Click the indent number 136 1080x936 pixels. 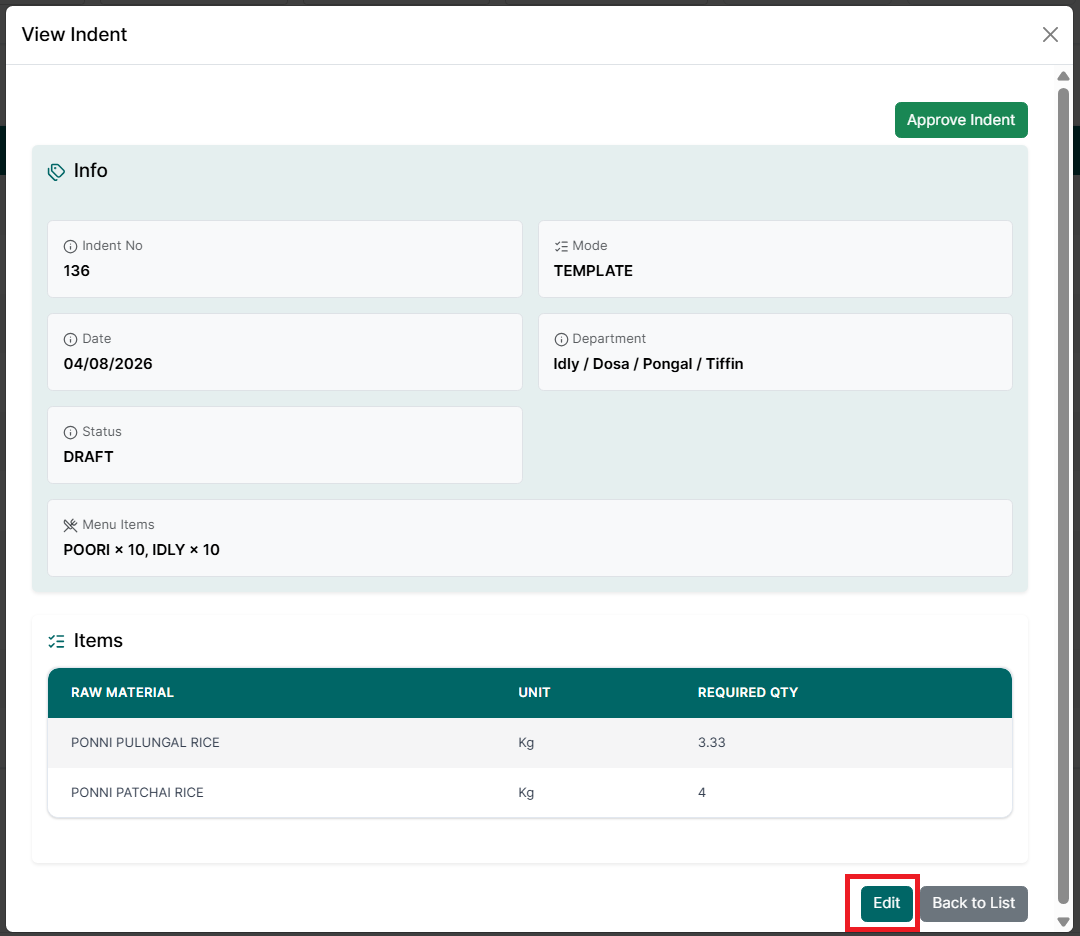76,271
